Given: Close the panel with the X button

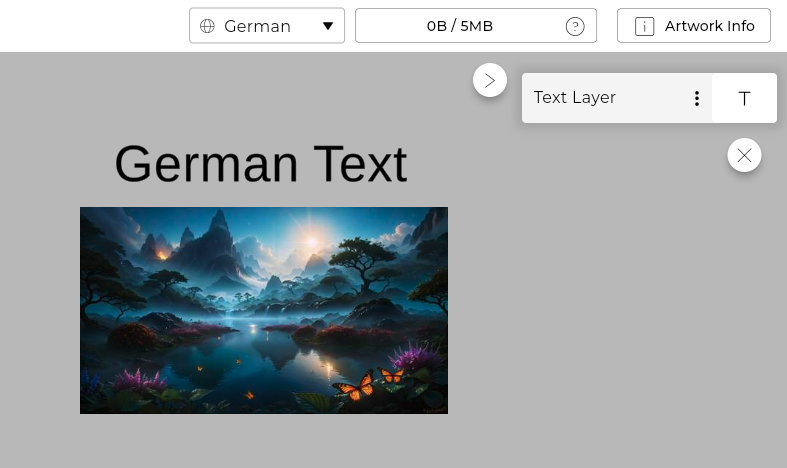Looking at the screenshot, I should point(744,155).
